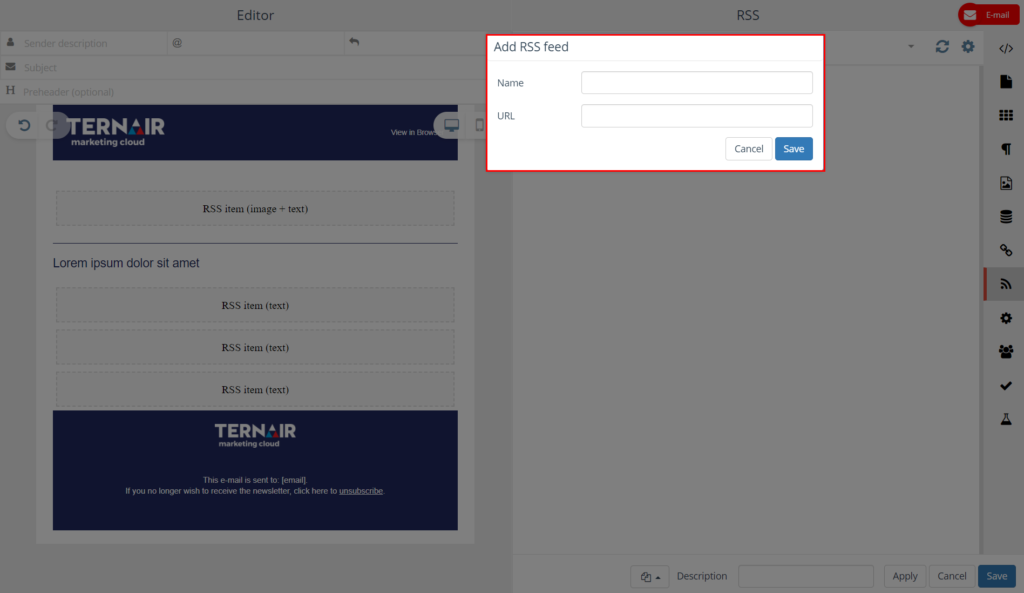Image resolution: width=1024 pixels, height=593 pixels.
Task: Click the [email] placeholder text in footer
Action: [x=294, y=480]
